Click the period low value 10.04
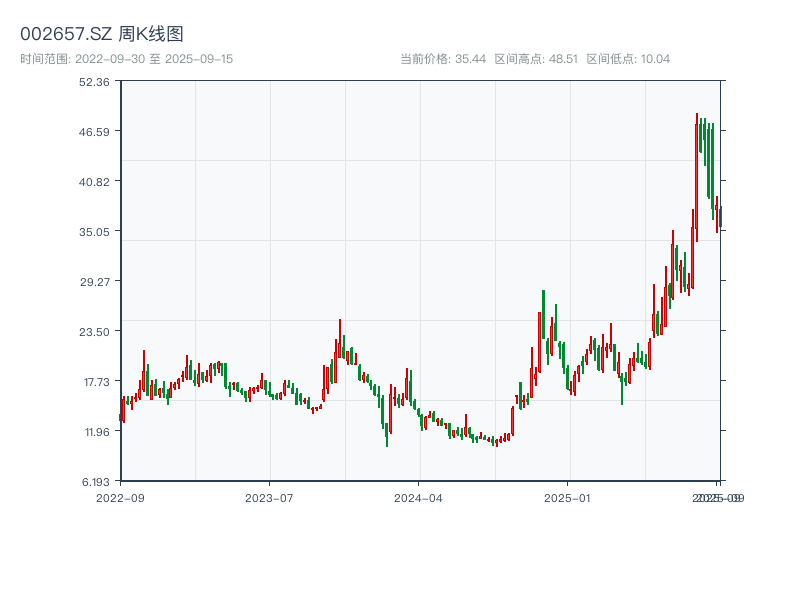Viewport: 800px width, 600px height. (x=655, y=59)
